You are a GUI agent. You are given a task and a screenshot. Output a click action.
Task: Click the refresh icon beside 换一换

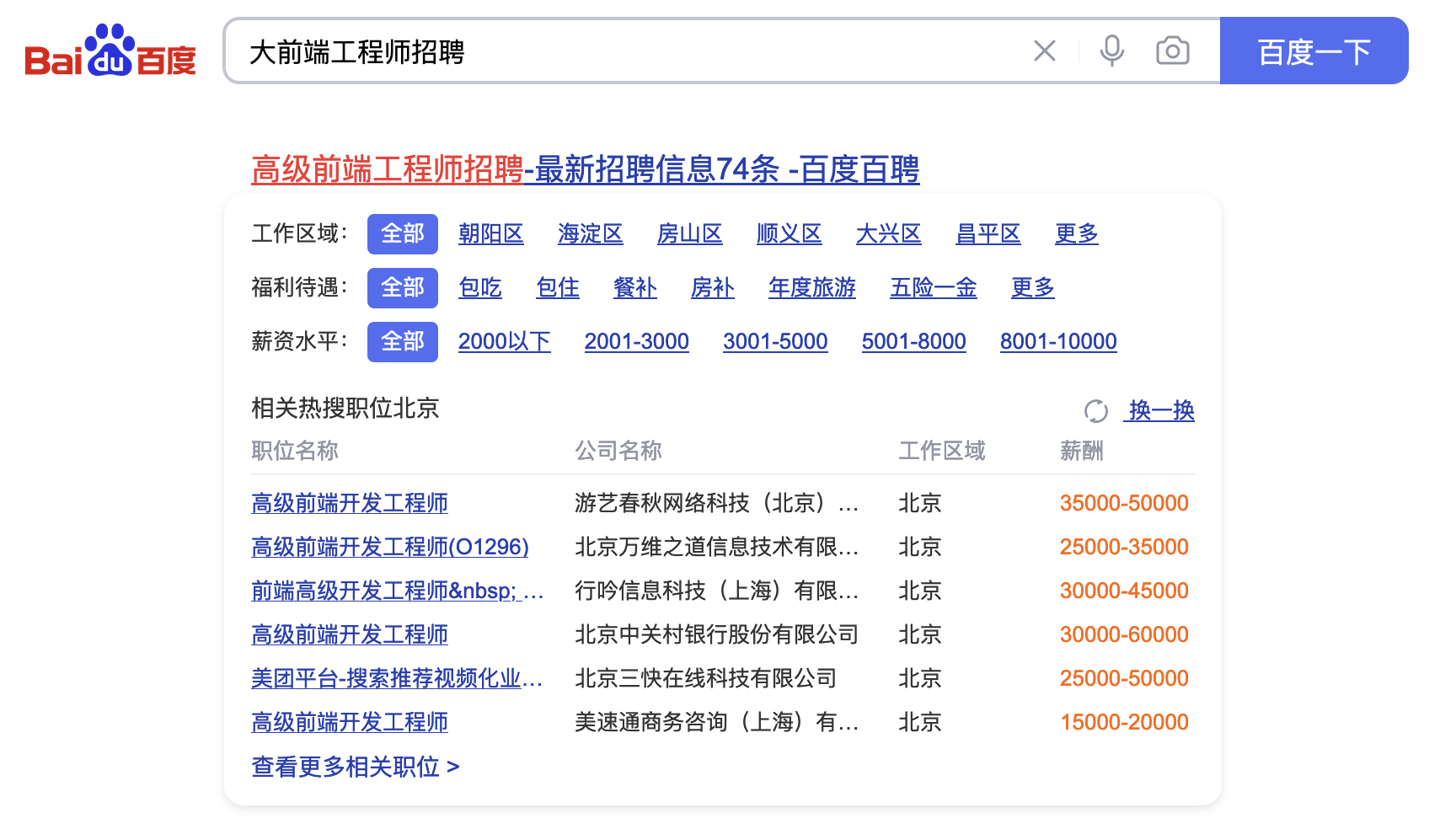pos(1095,411)
